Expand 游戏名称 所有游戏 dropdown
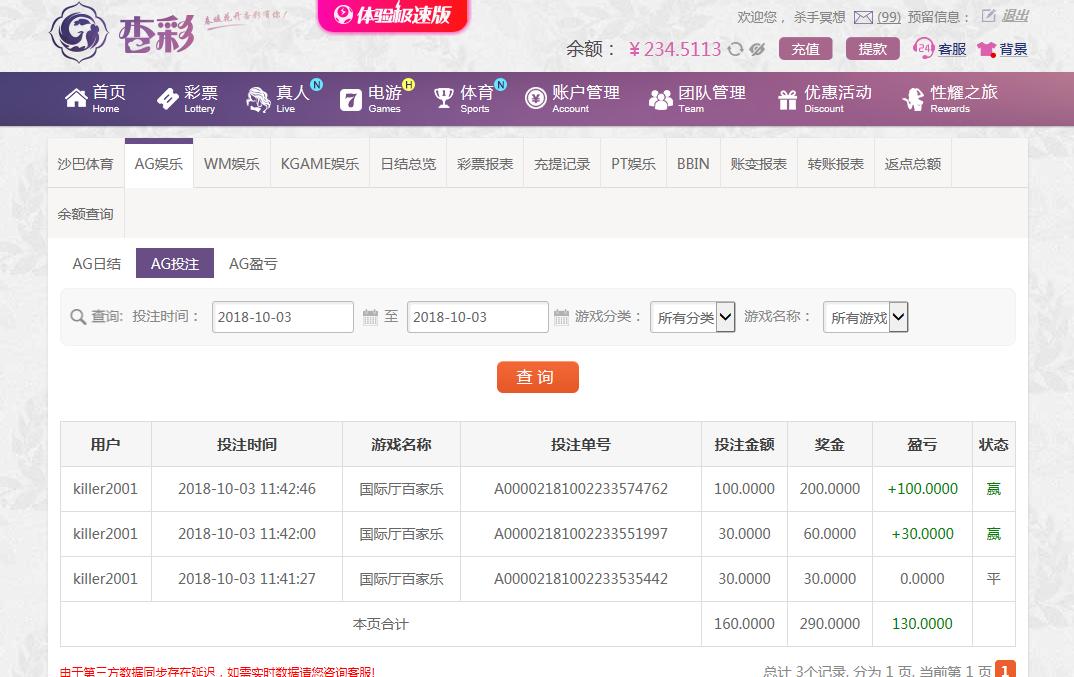Screen dimensions: 1074x677 866,317
